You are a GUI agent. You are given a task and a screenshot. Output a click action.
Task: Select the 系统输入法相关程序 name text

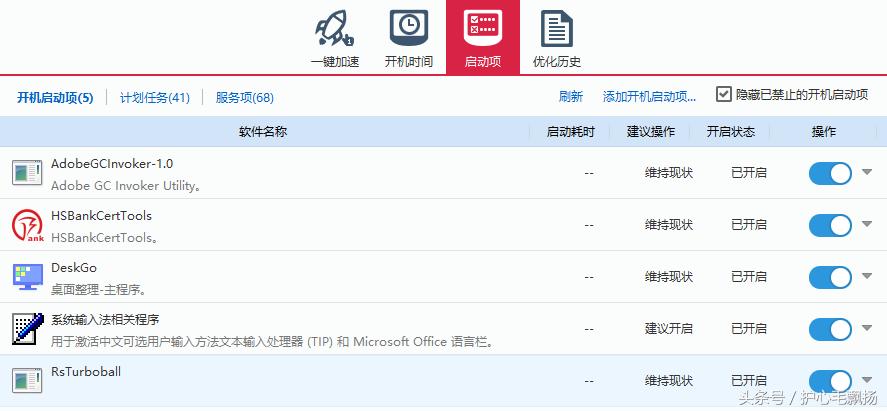[105, 319]
